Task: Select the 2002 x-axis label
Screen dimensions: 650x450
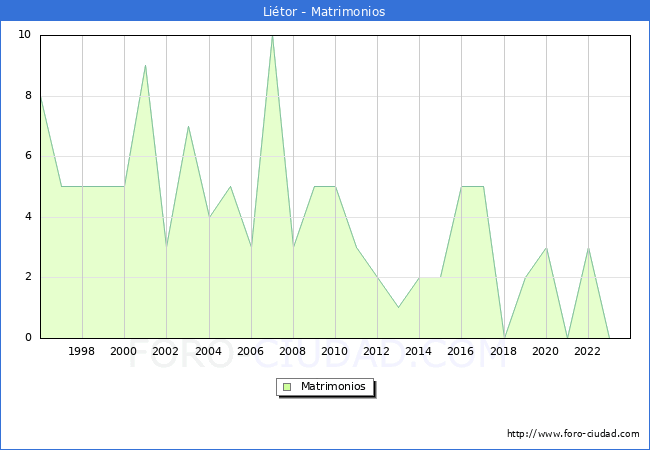Action: (x=165, y=351)
